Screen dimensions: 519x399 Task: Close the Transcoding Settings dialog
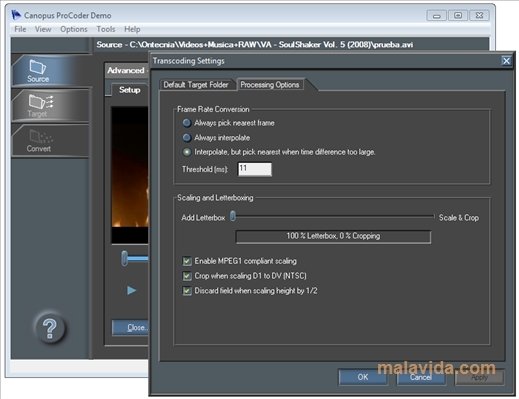[x=506, y=61]
